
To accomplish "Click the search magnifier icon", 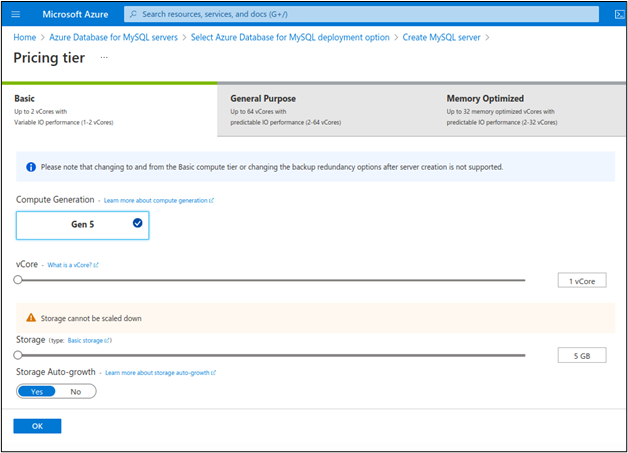I will [133, 14].
